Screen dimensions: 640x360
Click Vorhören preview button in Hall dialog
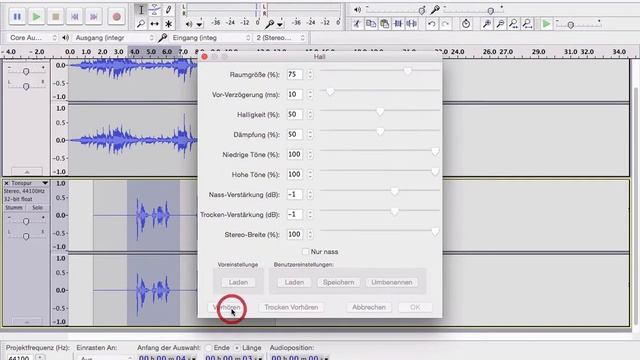click(x=227, y=307)
